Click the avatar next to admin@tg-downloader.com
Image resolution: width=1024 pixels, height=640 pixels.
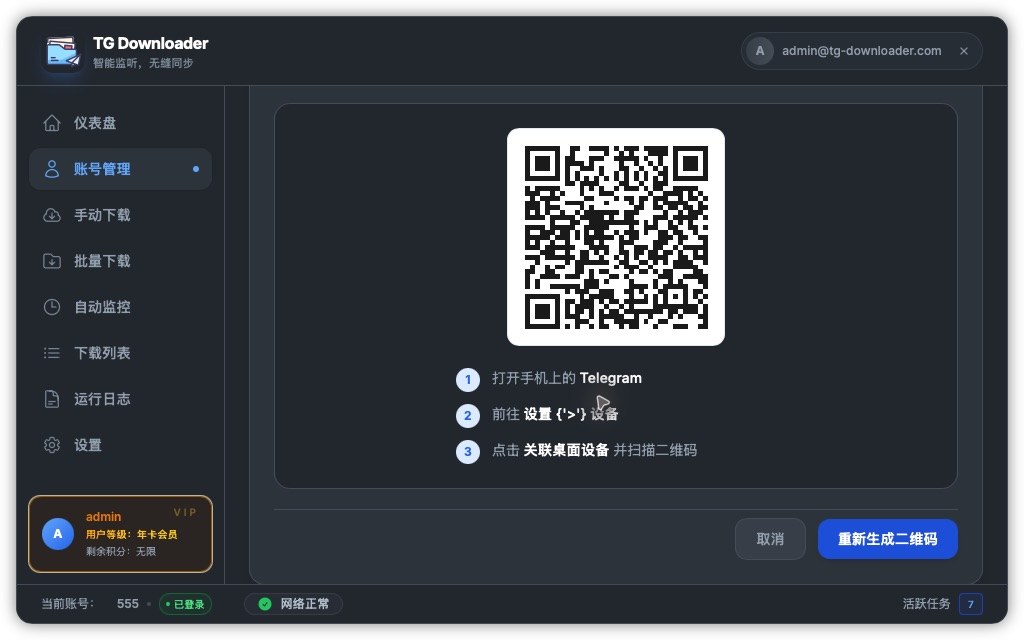(760, 51)
